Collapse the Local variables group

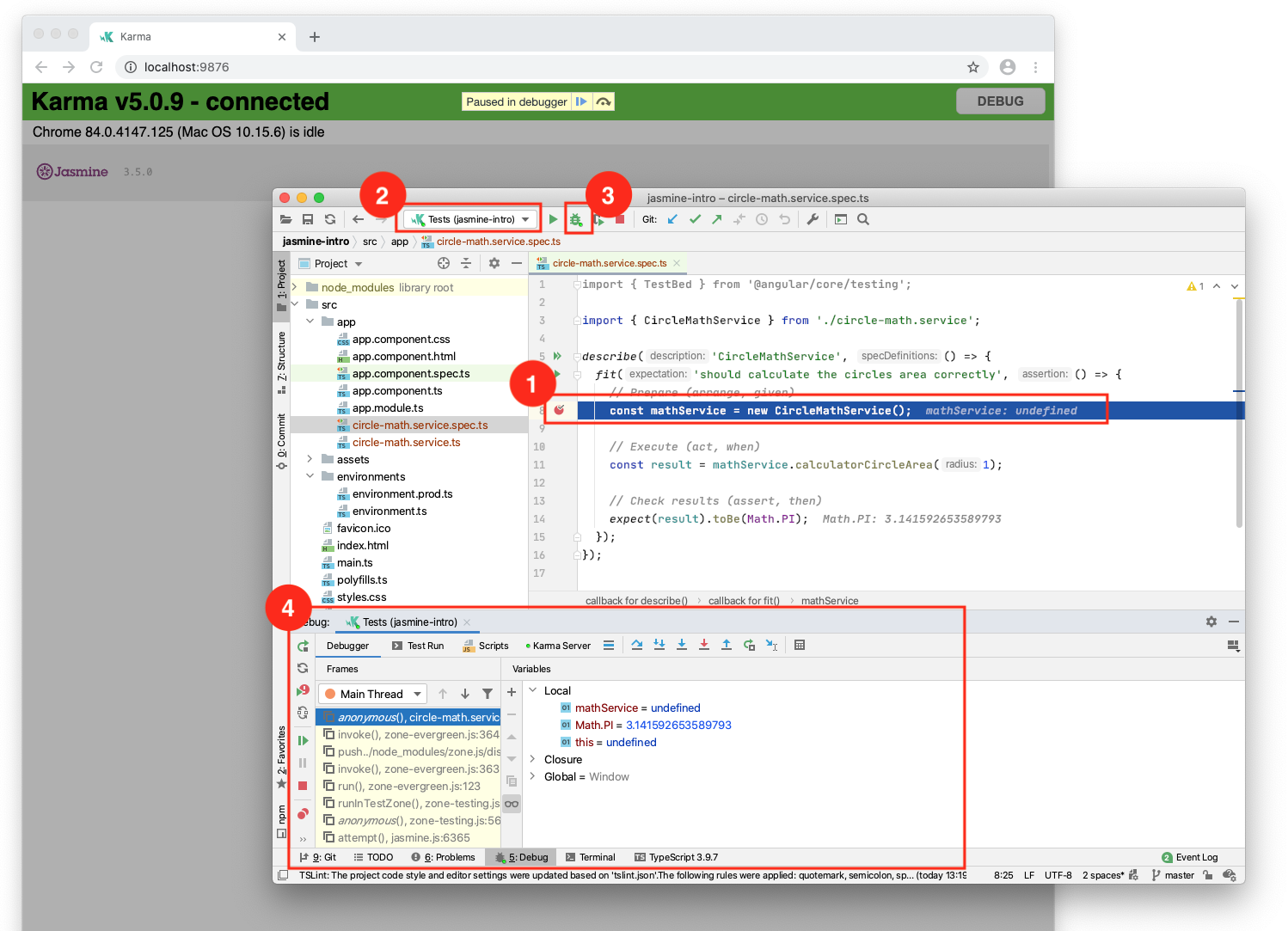coord(533,690)
